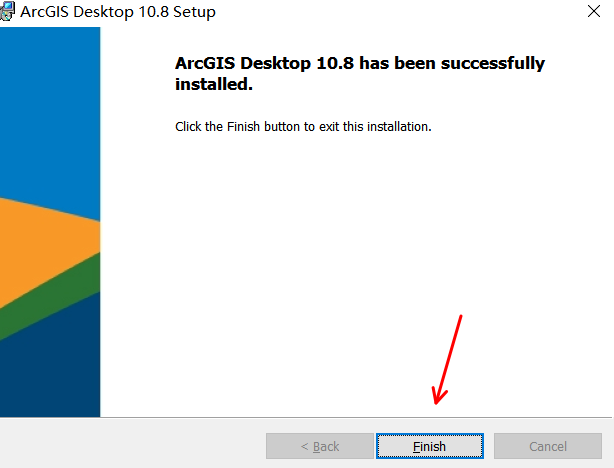Click the installer icon in title bar
Screen dimensions: 614x468
tap(7, 11)
